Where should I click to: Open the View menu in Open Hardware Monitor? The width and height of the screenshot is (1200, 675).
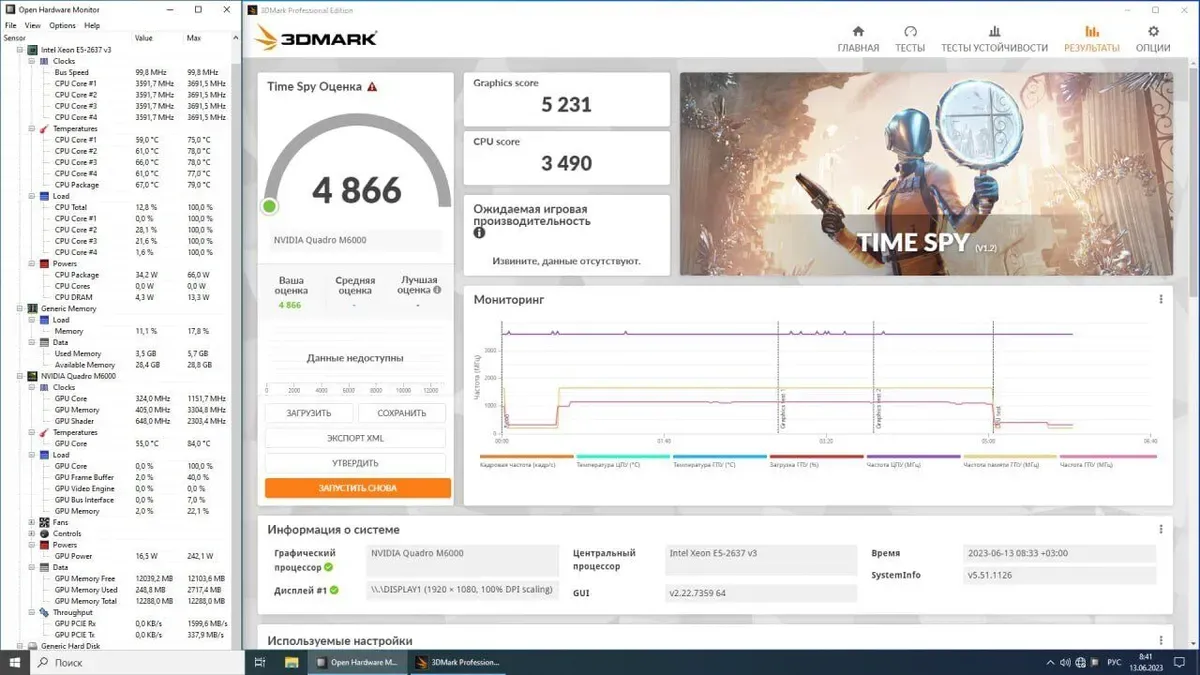point(33,25)
